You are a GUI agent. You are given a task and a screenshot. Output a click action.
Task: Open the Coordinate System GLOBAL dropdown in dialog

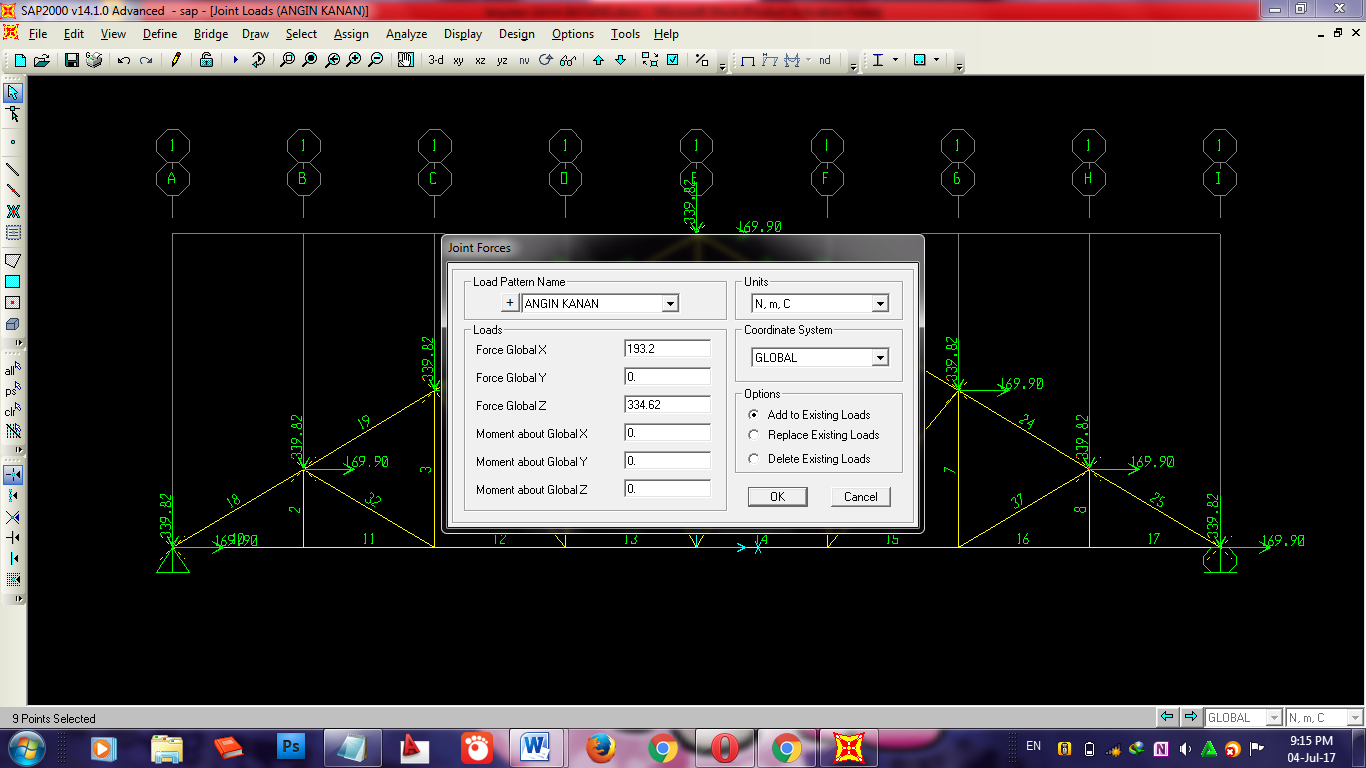(x=880, y=357)
